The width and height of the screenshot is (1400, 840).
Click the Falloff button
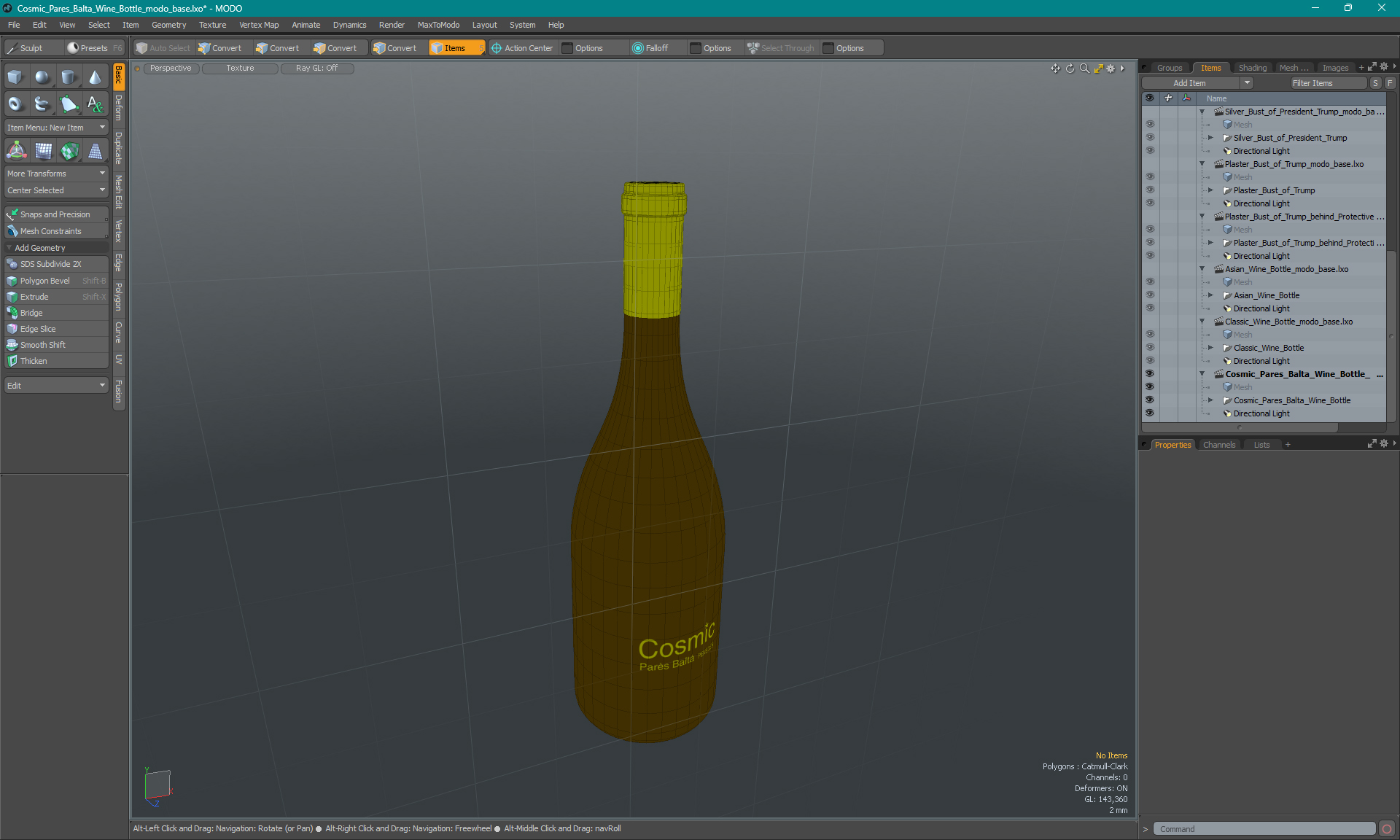point(650,48)
